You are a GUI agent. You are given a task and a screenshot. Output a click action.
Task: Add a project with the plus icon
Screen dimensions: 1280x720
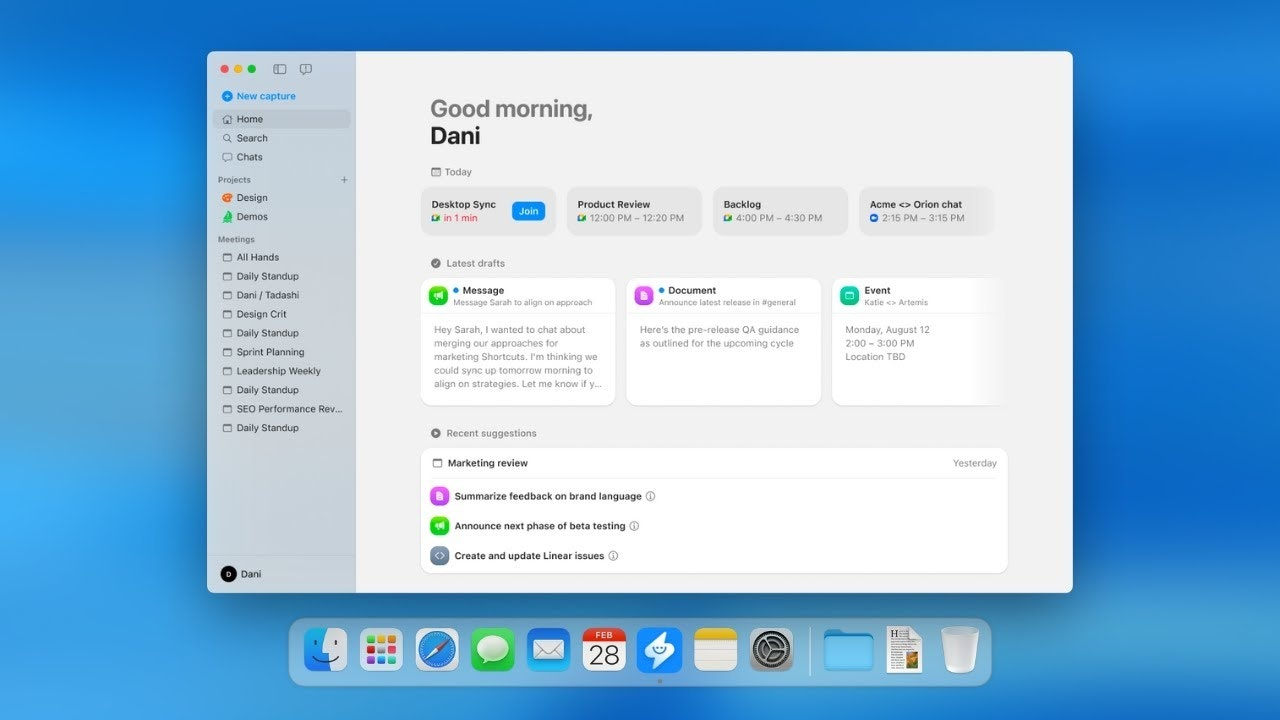click(x=344, y=180)
